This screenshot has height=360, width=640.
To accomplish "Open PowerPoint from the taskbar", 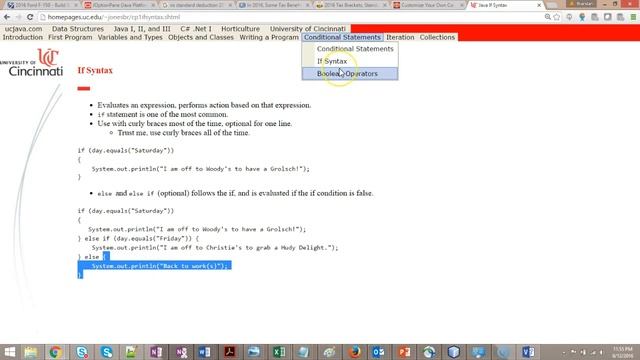I will click(x=404, y=352).
